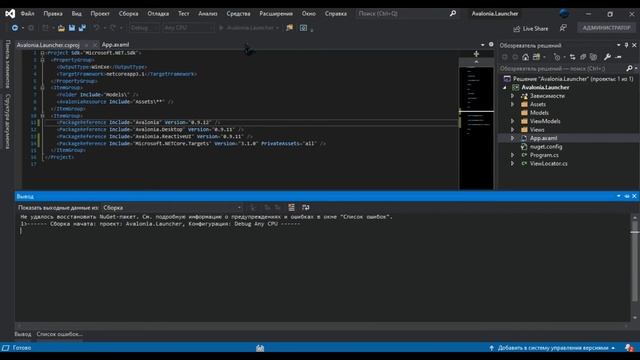Image resolution: width=640 pixels, height=360 pixels.
Task: Select the solution 'Avalonia.Launcher' root node
Action: pyautogui.click(x=569, y=79)
